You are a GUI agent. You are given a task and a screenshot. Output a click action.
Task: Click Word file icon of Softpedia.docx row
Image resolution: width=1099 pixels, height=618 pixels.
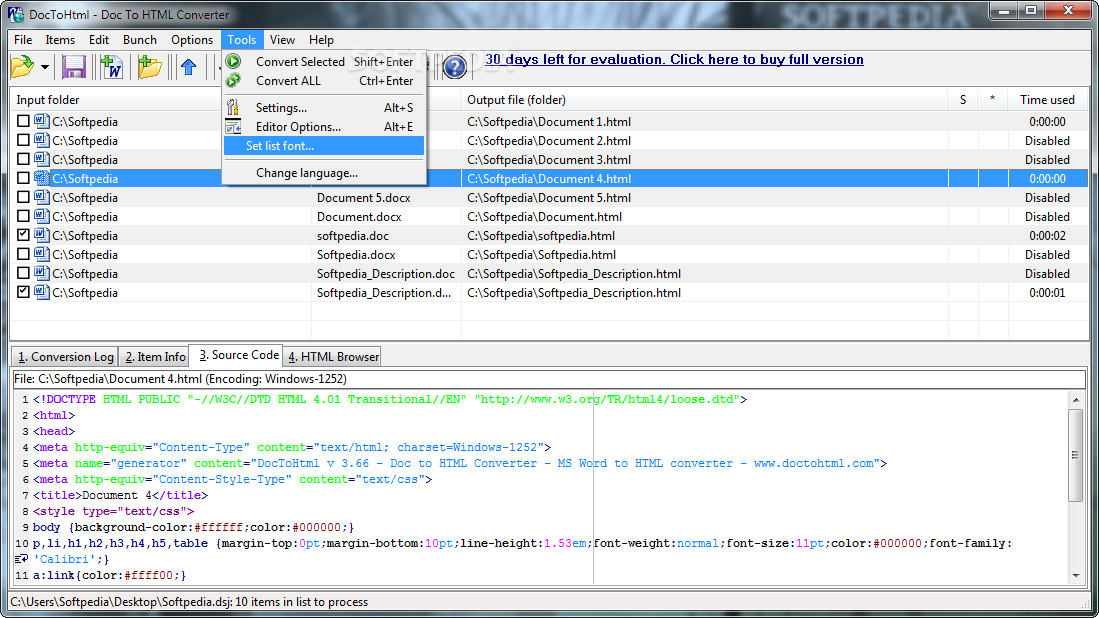click(41, 254)
